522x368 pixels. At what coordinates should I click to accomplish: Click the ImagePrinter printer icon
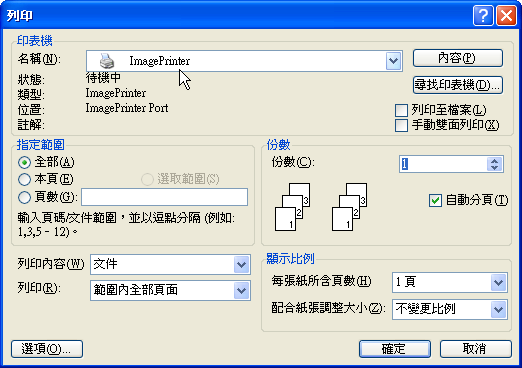coord(107,61)
